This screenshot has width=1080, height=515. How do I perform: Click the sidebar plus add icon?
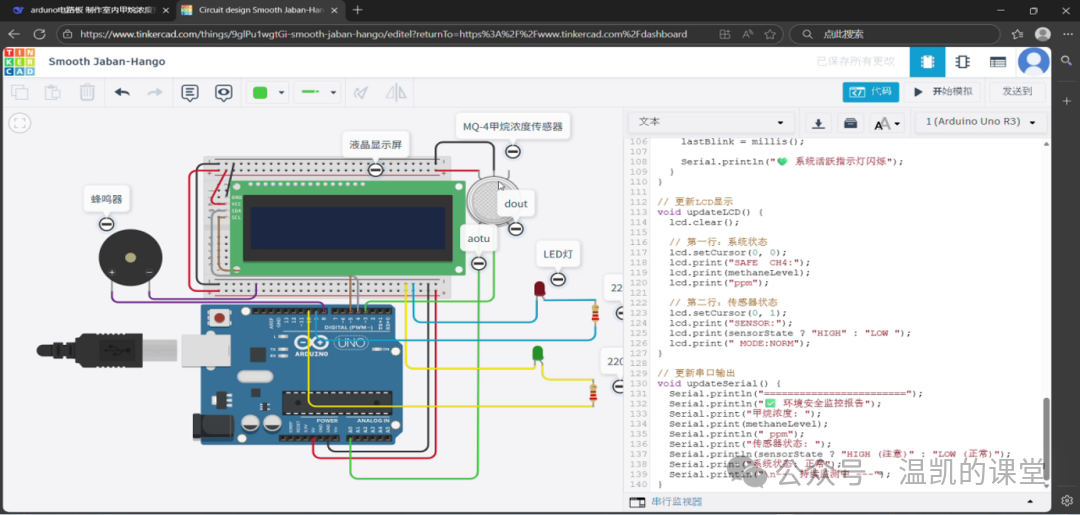point(1066,101)
